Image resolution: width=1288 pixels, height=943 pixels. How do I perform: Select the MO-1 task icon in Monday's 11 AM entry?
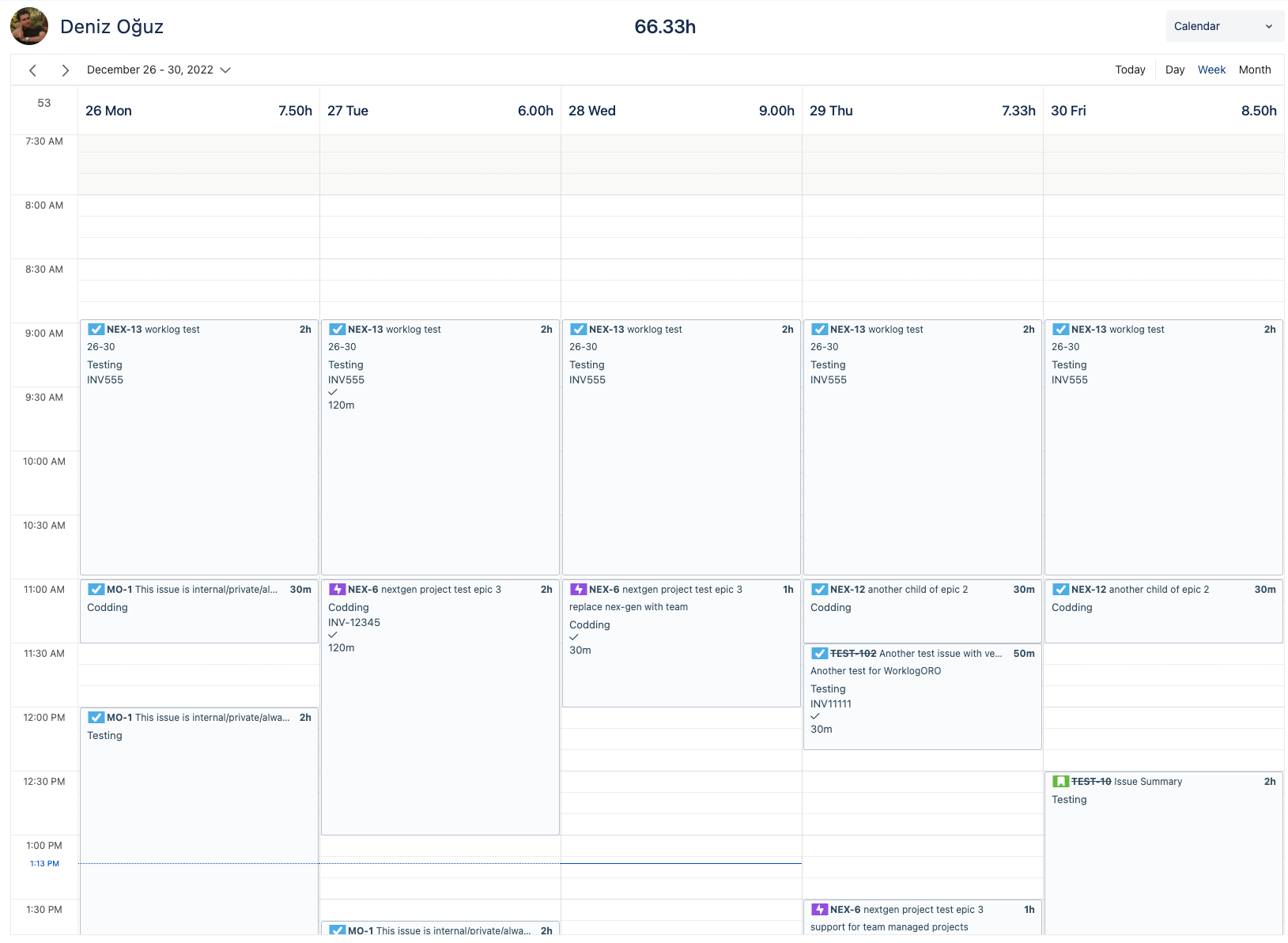96,590
